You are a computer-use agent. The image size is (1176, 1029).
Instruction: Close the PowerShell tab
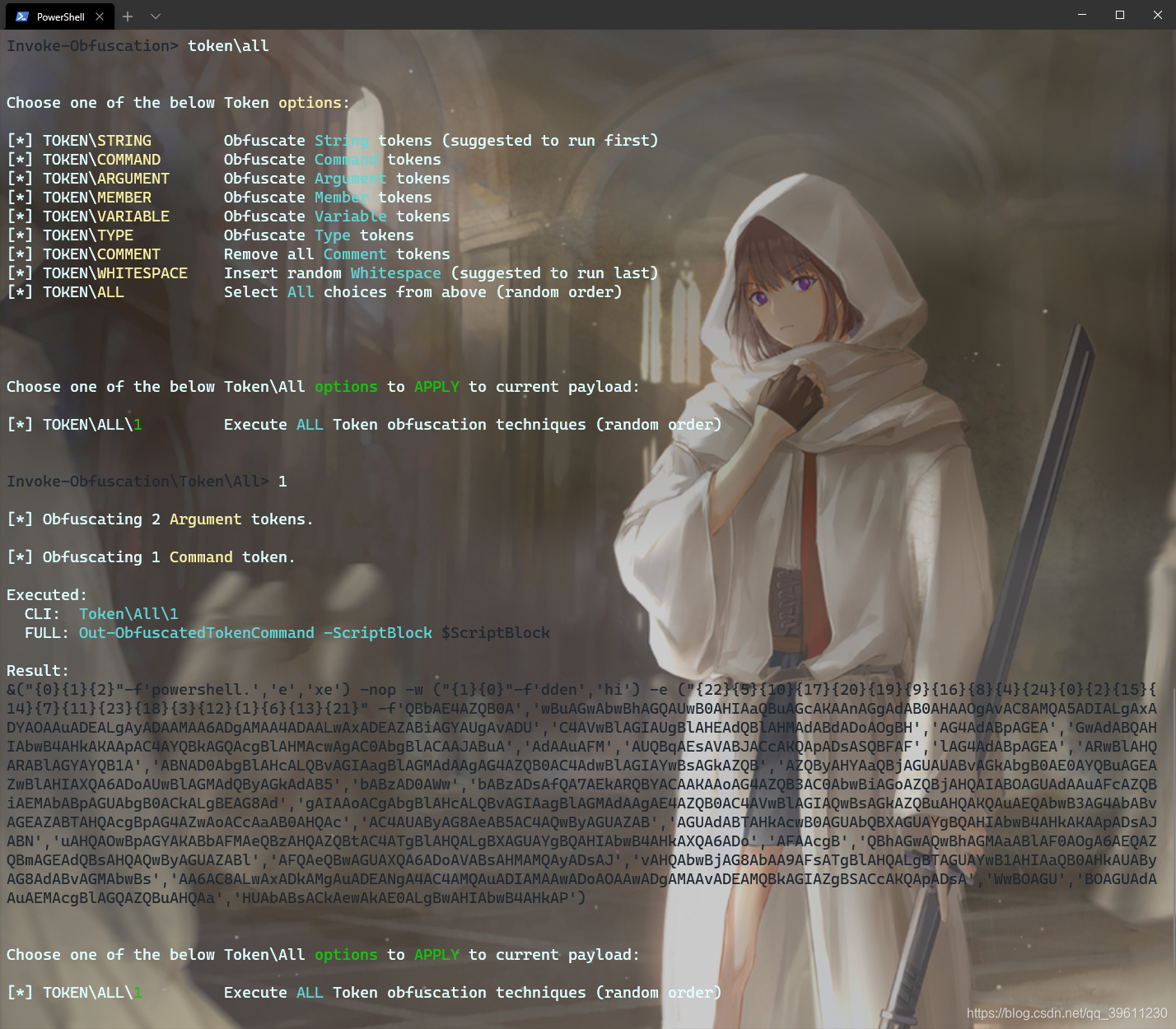(x=100, y=16)
